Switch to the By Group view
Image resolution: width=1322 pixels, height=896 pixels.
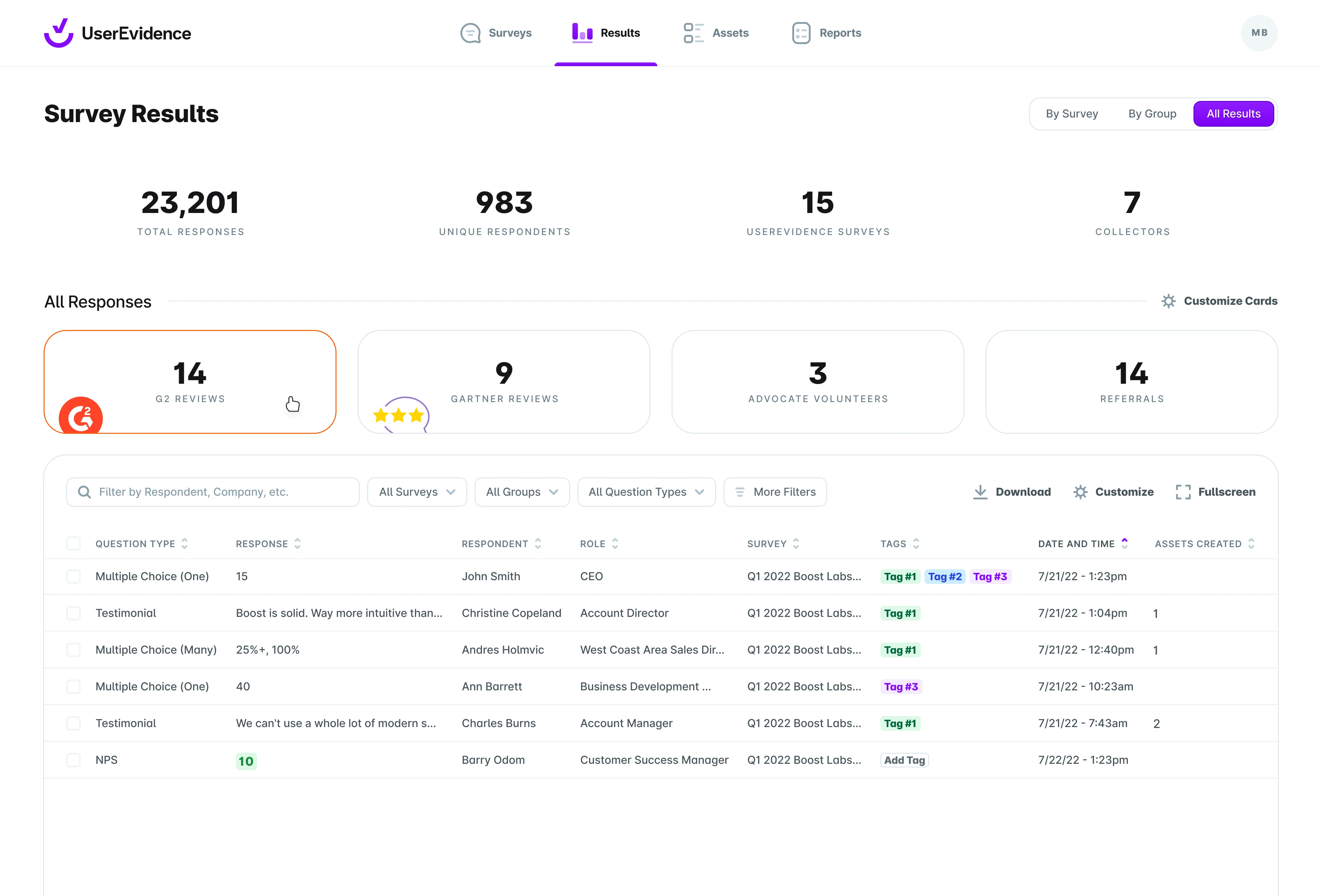(x=1152, y=113)
